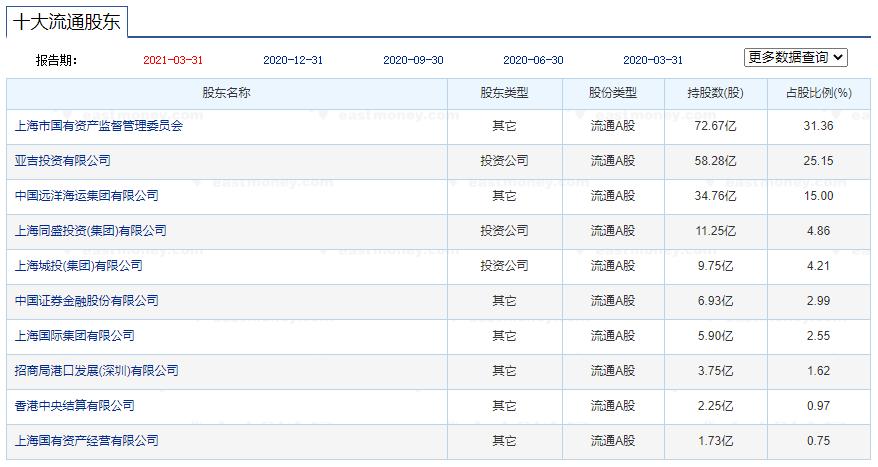The width and height of the screenshot is (878, 467).
Task: Open the 十大流通股东 tab
Action: point(67,22)
